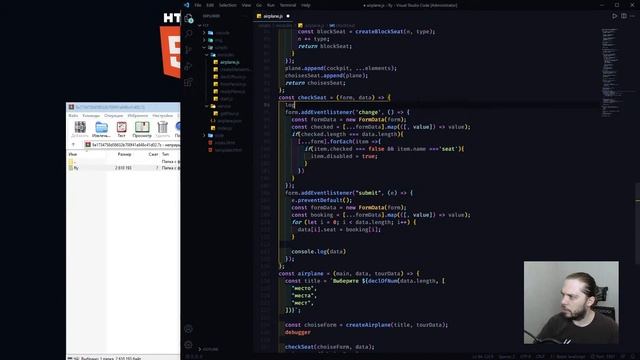
Task: Click the WinRAR archive path field
Action: point(132,145)
